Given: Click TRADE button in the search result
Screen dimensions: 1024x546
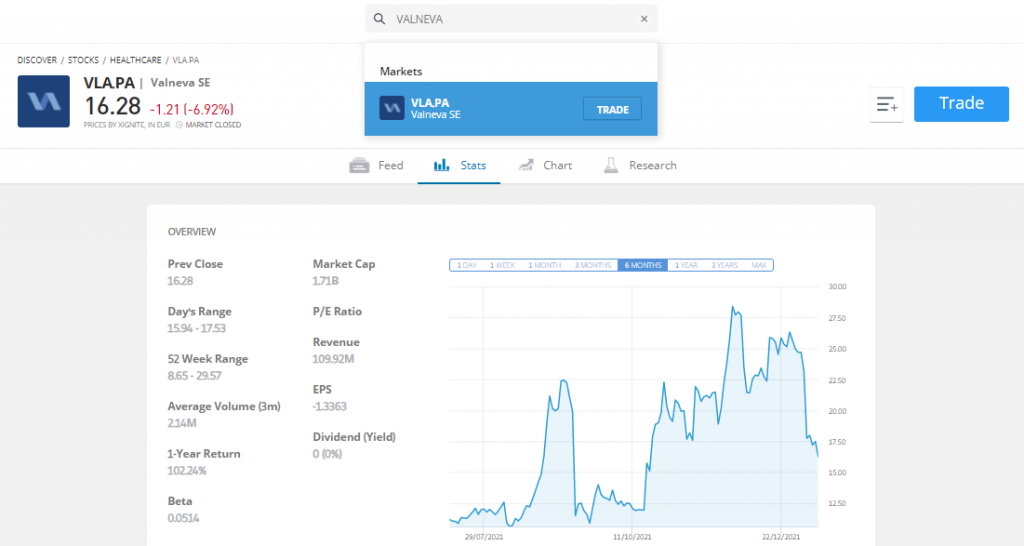Looking at the screenshot, I should [x=612, y=109].
